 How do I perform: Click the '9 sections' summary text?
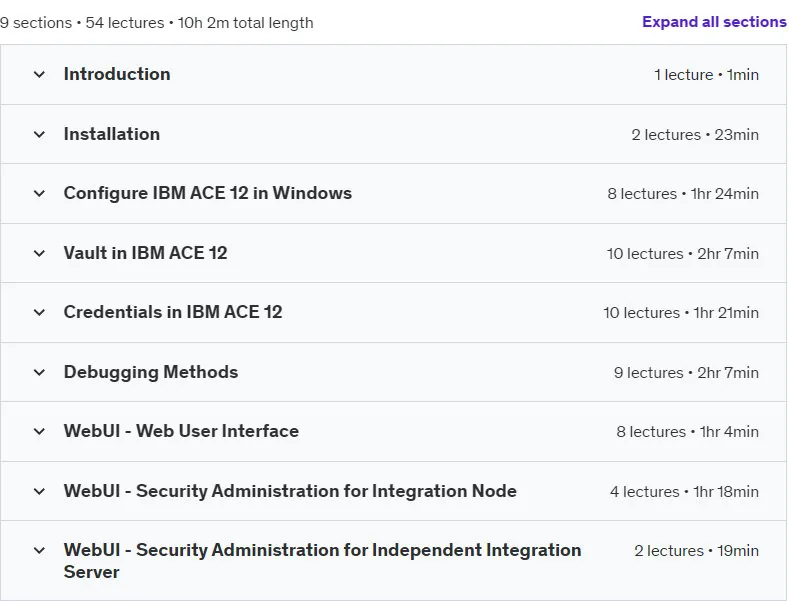pyautogui.click(x=36, y=23)
